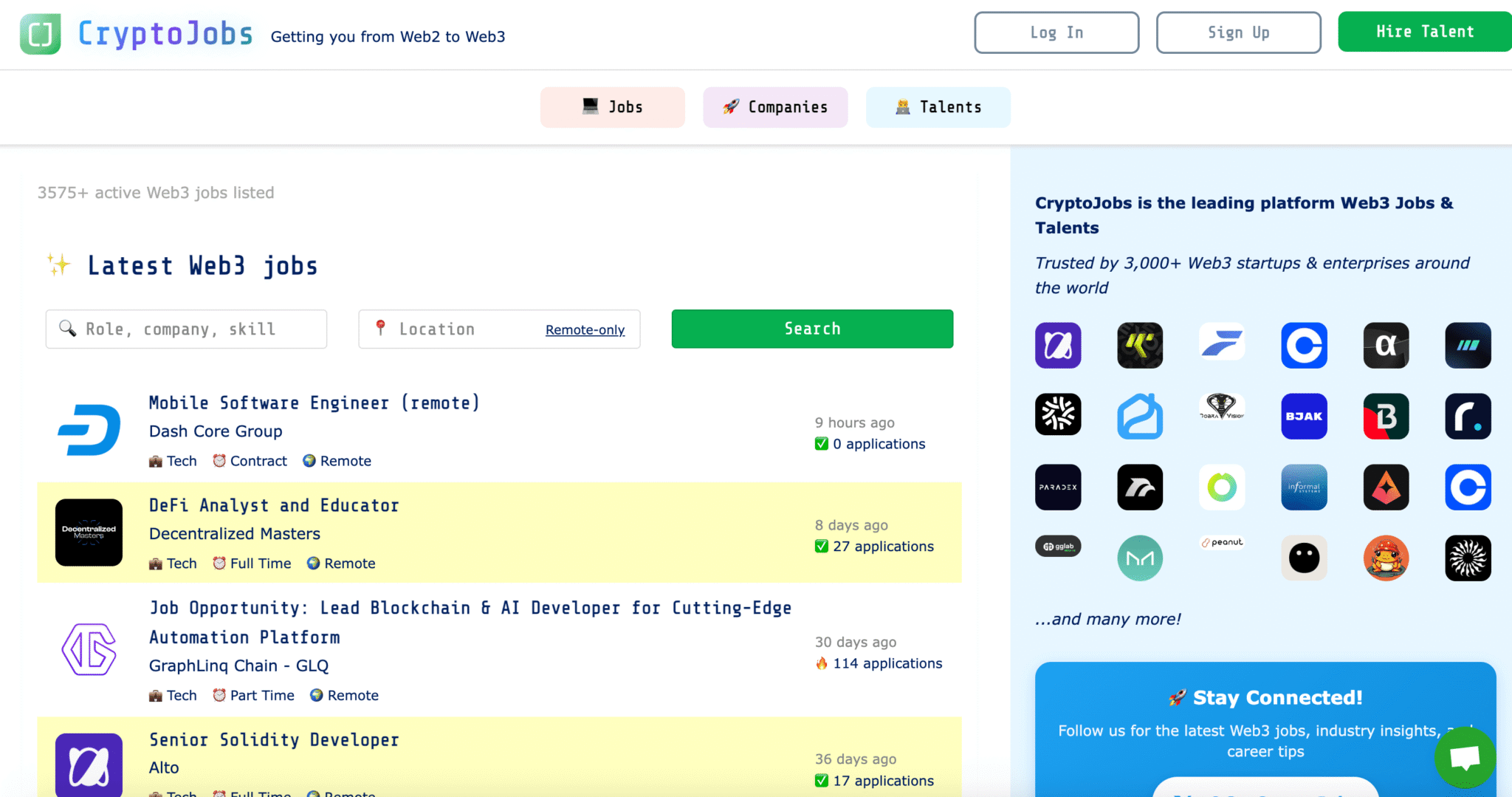
Task: Click the Log In button
Action: [x=1056, y=33]
